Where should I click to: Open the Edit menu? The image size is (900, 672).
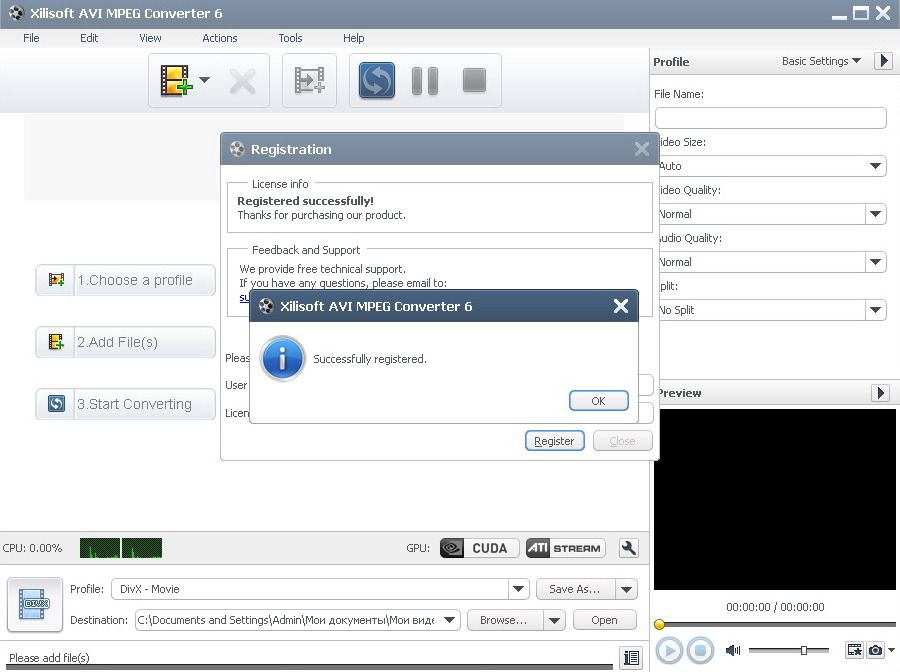[x=89, y=38]
